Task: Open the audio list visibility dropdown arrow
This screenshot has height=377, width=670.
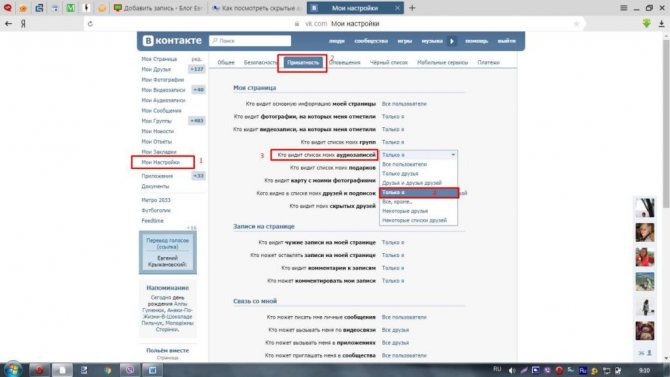Action: tap(453, 155)
